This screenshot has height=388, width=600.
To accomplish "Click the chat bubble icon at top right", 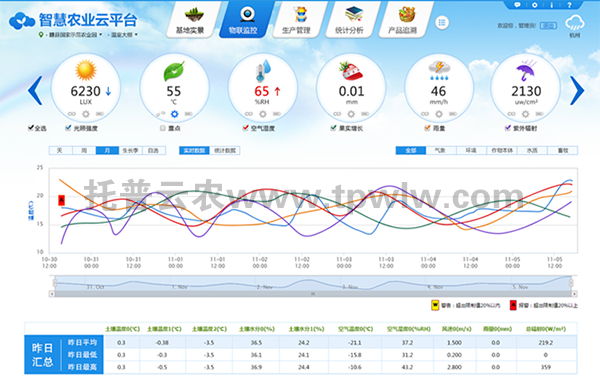I will 517,5.
